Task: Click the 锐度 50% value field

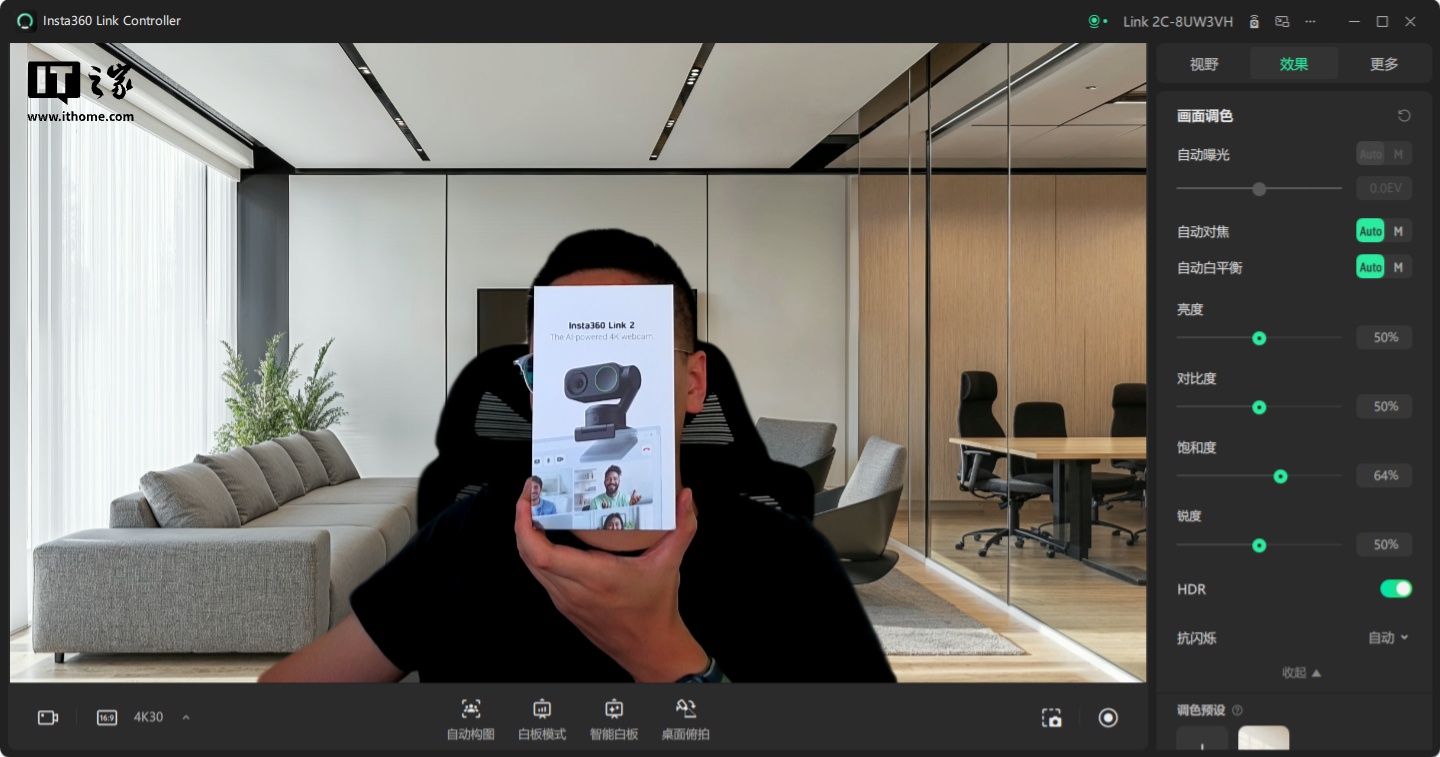Action: click(1384, 545)
